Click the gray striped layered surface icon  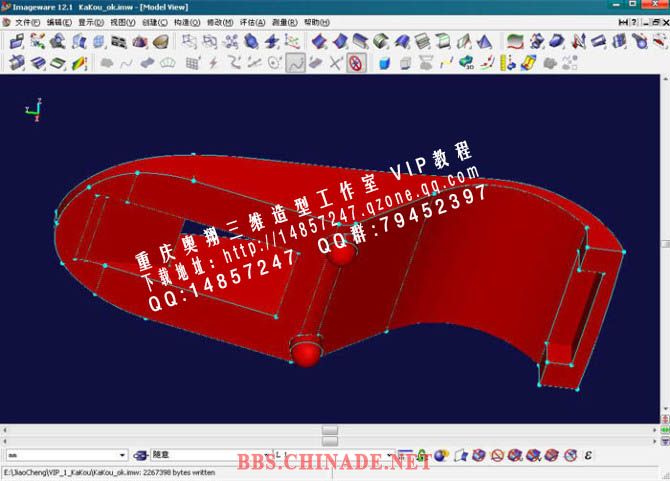pos(422,41)
